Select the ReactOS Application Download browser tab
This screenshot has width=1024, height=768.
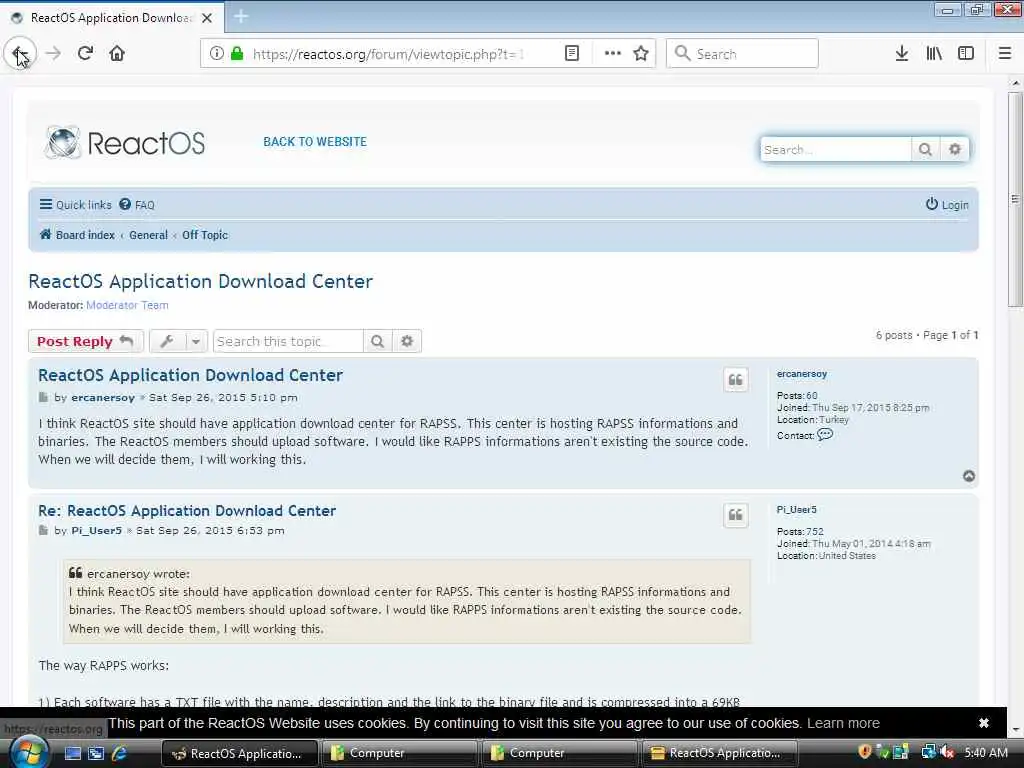pyautogui.click(x=112, y=18)
